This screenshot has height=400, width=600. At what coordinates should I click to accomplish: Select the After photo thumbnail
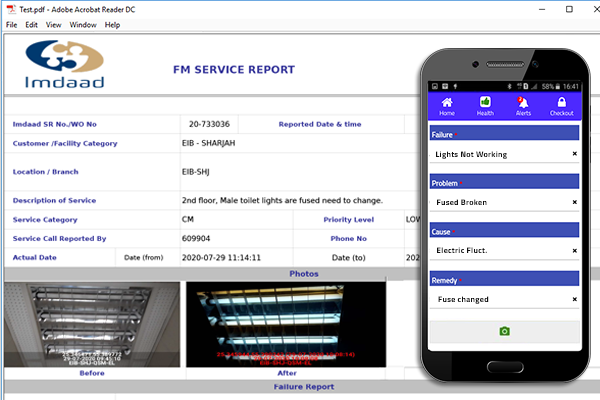(286, 325)
